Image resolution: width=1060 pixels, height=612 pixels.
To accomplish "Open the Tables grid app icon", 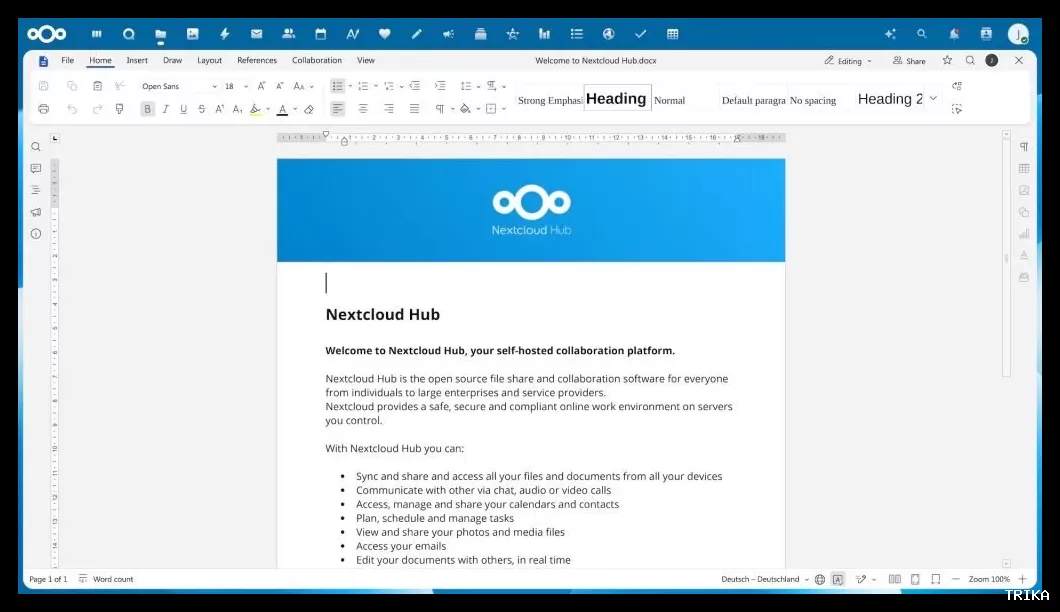I will (x=673, y=34).
